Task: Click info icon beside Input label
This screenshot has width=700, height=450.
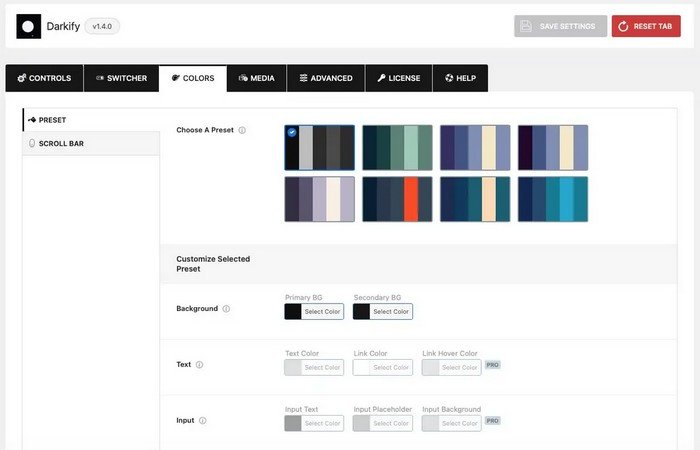Action: pyautogui.click(x=203, y=421)
